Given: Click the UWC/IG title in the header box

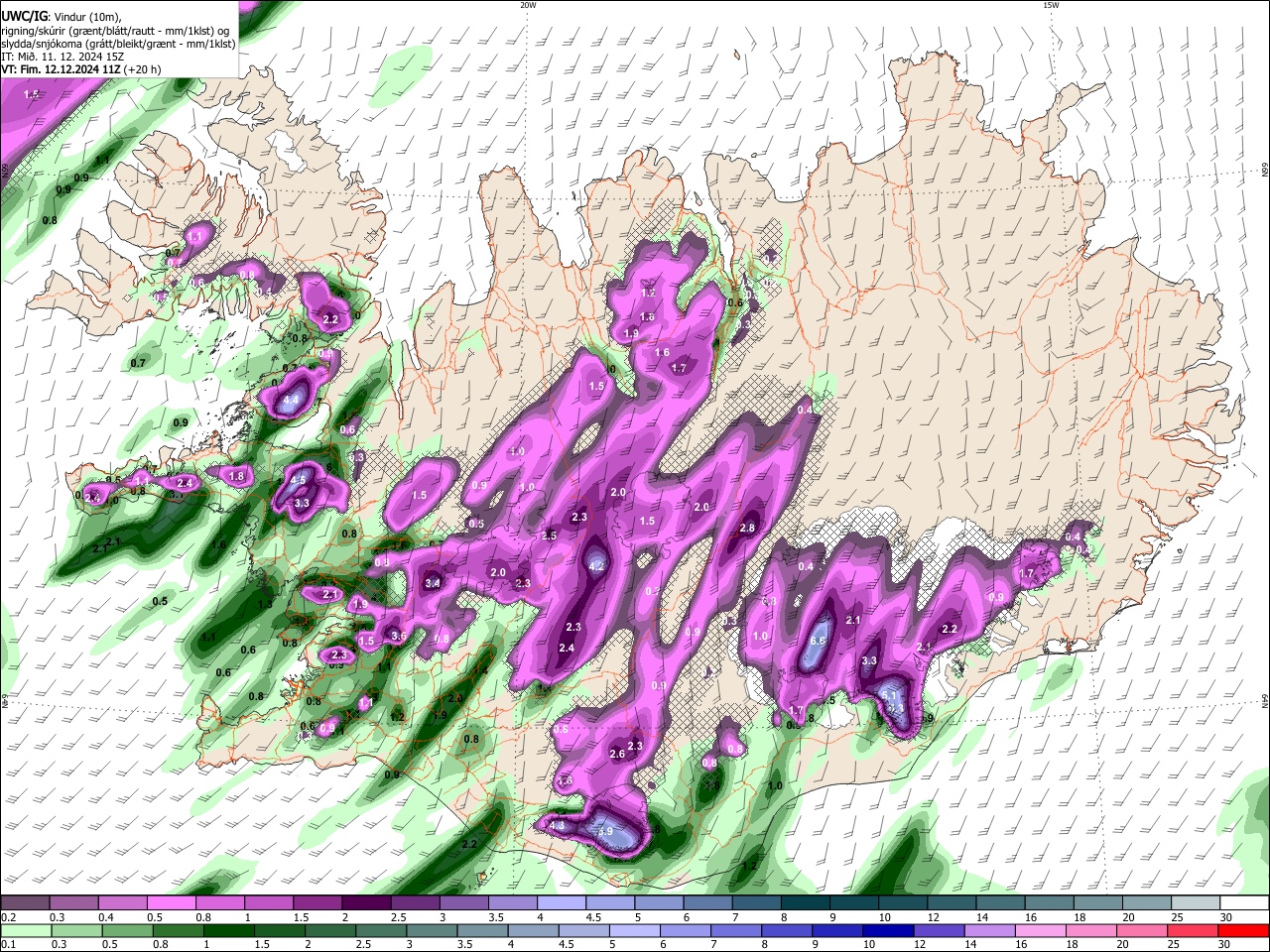Looking at the screenshot, I should coord(24,16).
